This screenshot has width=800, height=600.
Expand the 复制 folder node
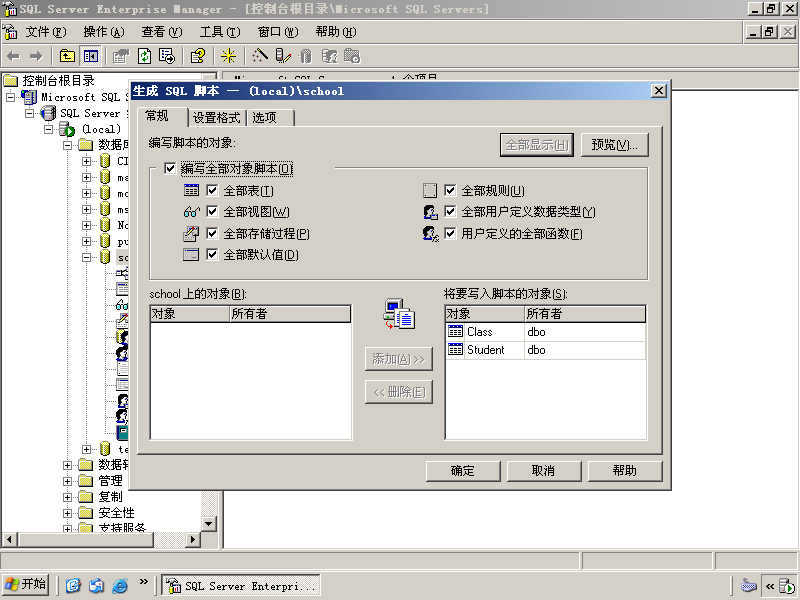click(67, 497)
